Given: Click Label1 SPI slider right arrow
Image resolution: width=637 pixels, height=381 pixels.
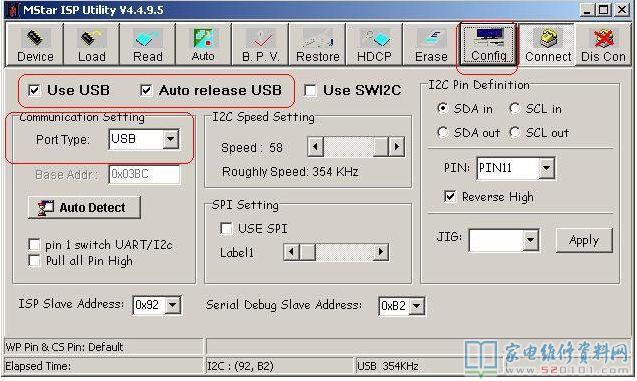Looking at the screenshot, I should tap(380, 252).
